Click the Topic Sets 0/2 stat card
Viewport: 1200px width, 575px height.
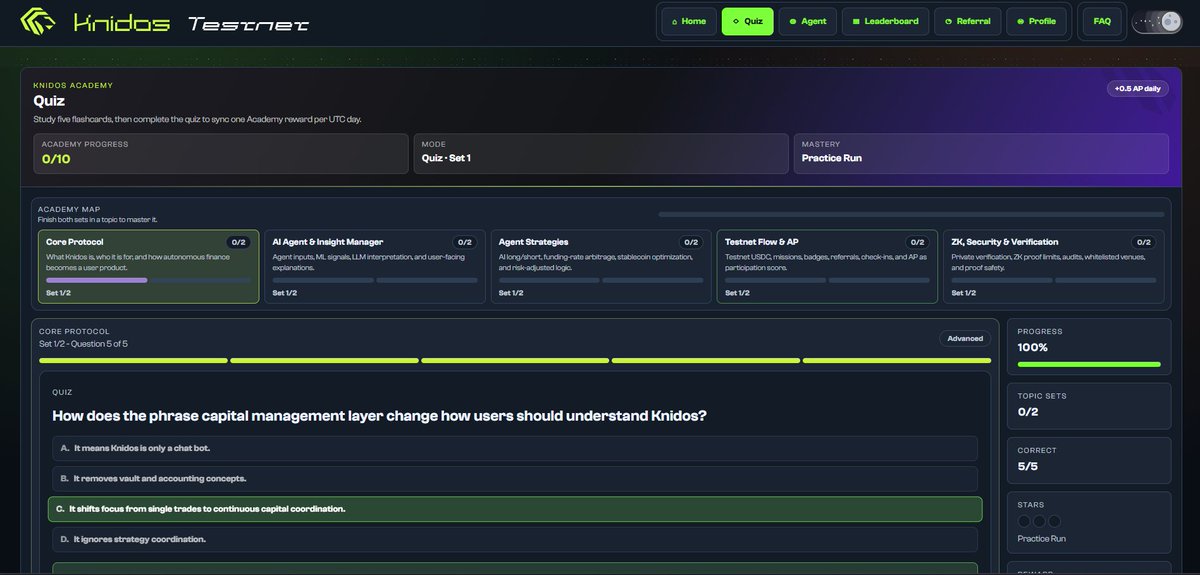coord(1089,405)
